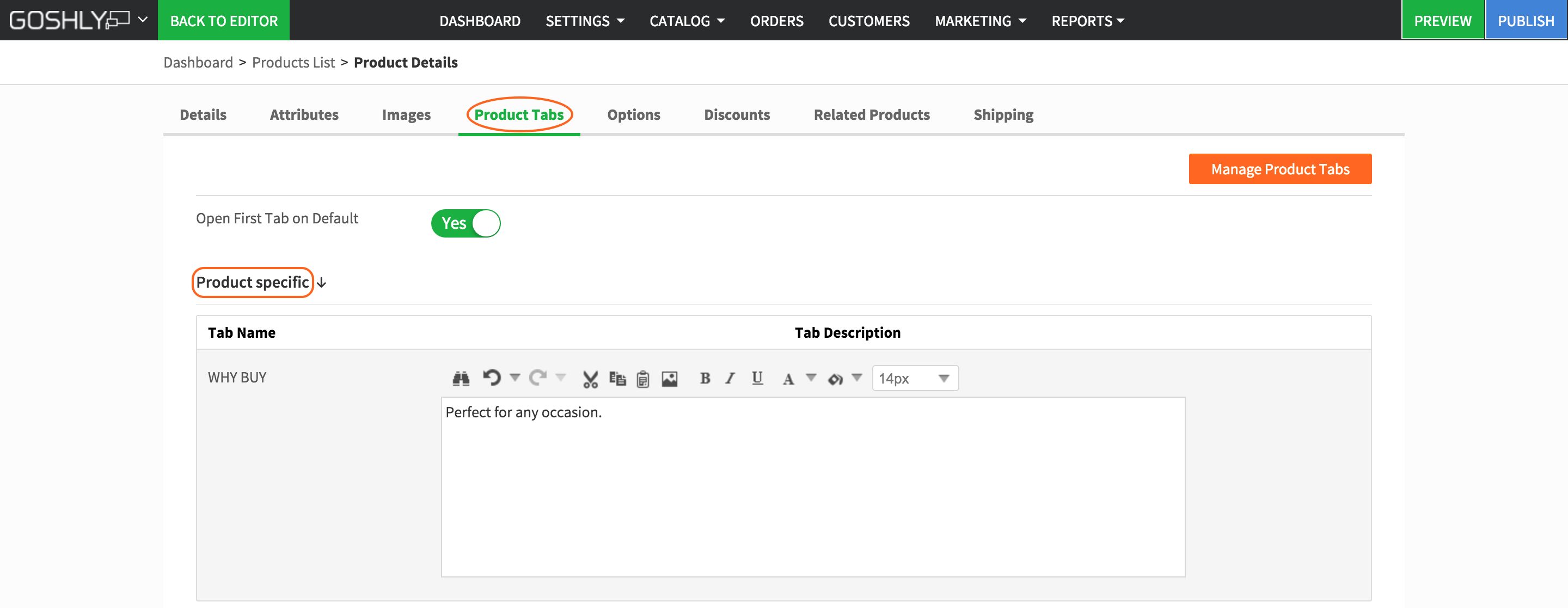This screenshot has height=608, width=1568.
Task: Open the font color picker arrow
Action: point(811,378)
